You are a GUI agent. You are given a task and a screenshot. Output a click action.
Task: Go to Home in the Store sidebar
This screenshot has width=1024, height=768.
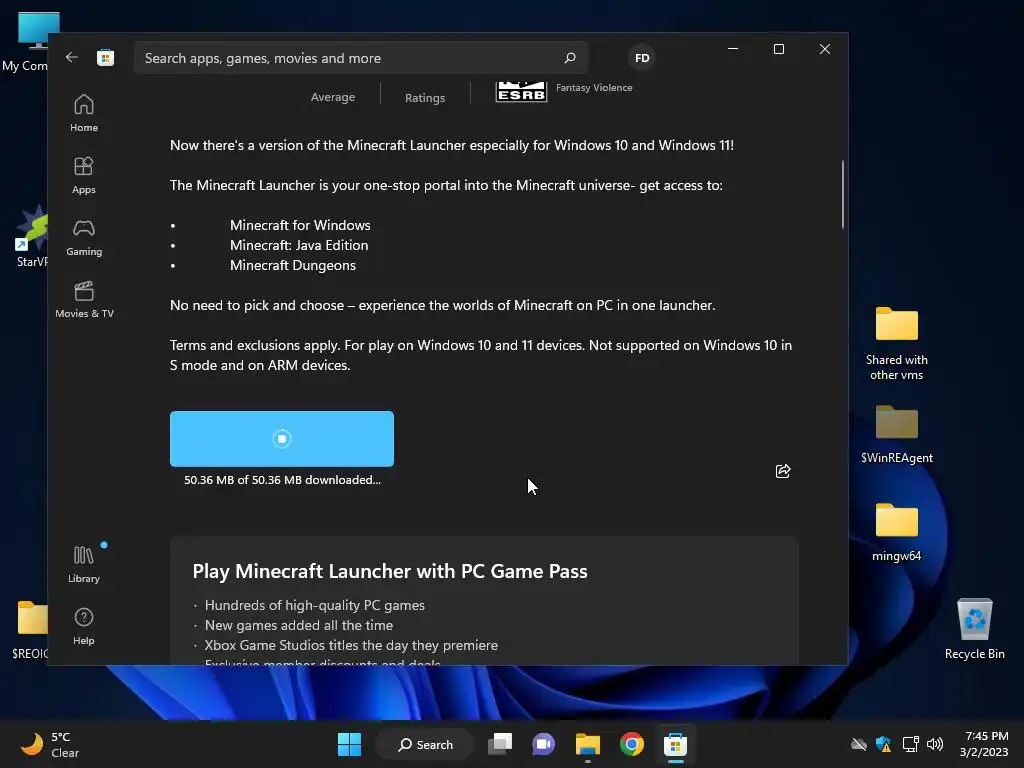(x=84, y=113)
